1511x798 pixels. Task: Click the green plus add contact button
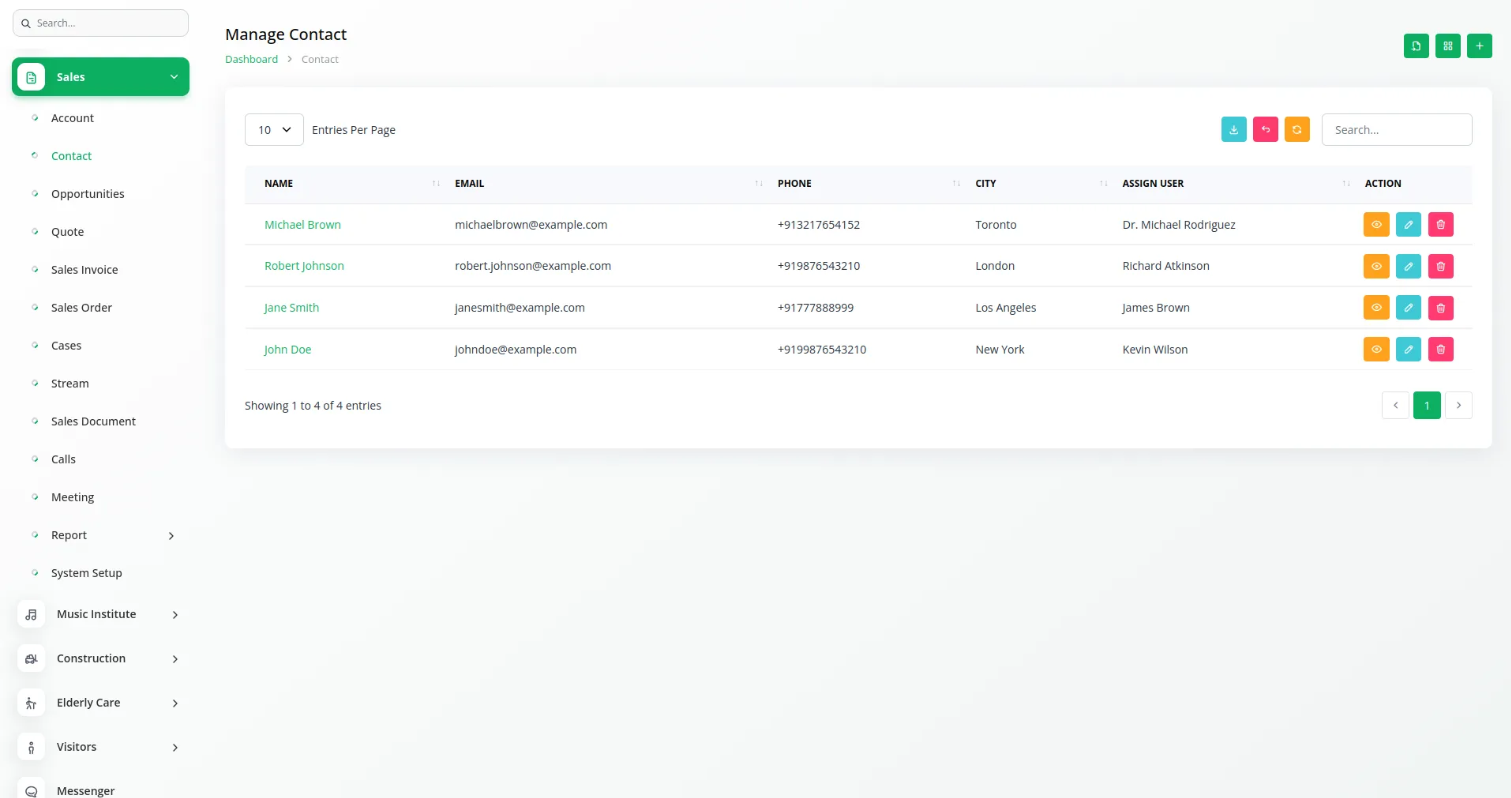[x=1479, y=46]
